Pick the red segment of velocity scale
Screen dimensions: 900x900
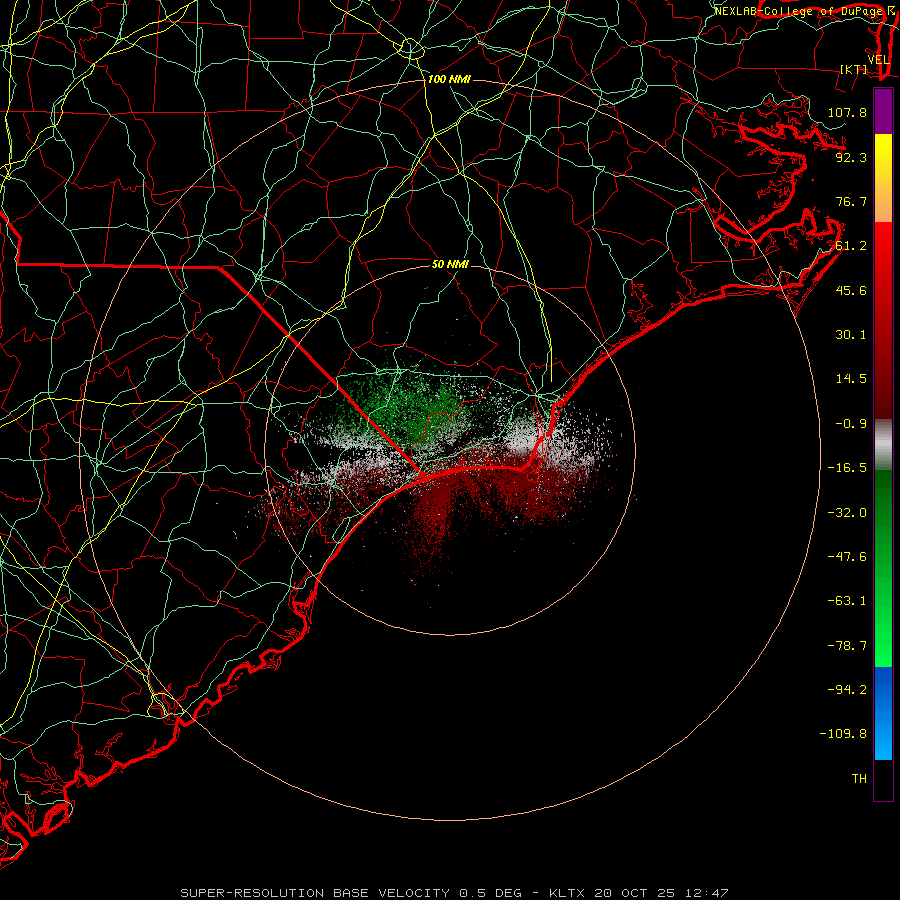(883, 320)
